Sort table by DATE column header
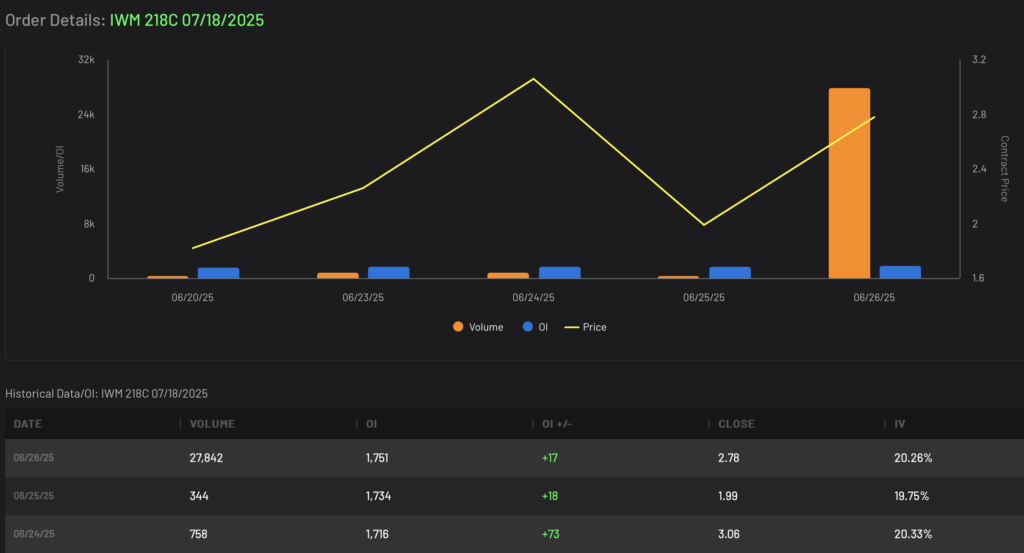This screenshot has width=1024, height=553. (x=27, y=424)
